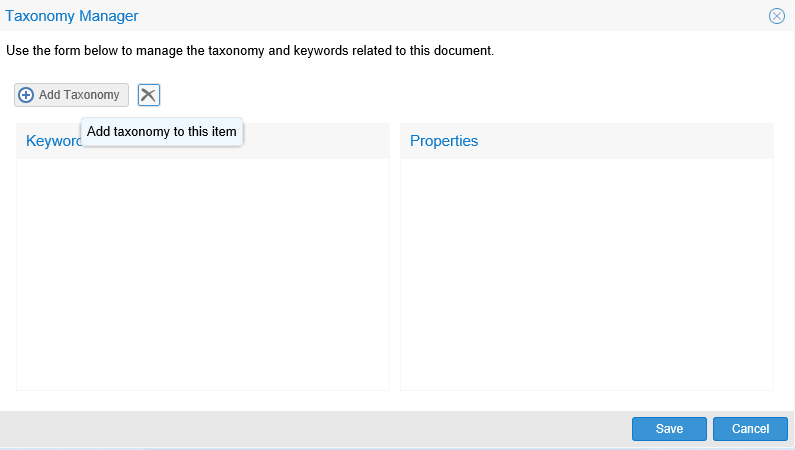The width and height of the screenshot is (795, 450).
Task: Click the partially hidden Keywords heading text
Action: pos(52,141)
